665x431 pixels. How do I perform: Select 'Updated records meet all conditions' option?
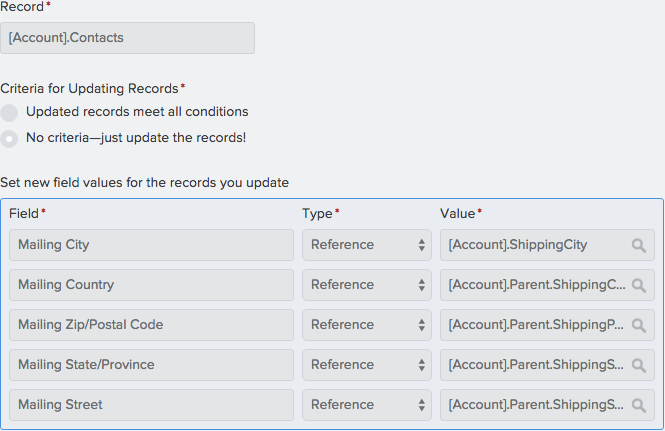coord(10,113)
